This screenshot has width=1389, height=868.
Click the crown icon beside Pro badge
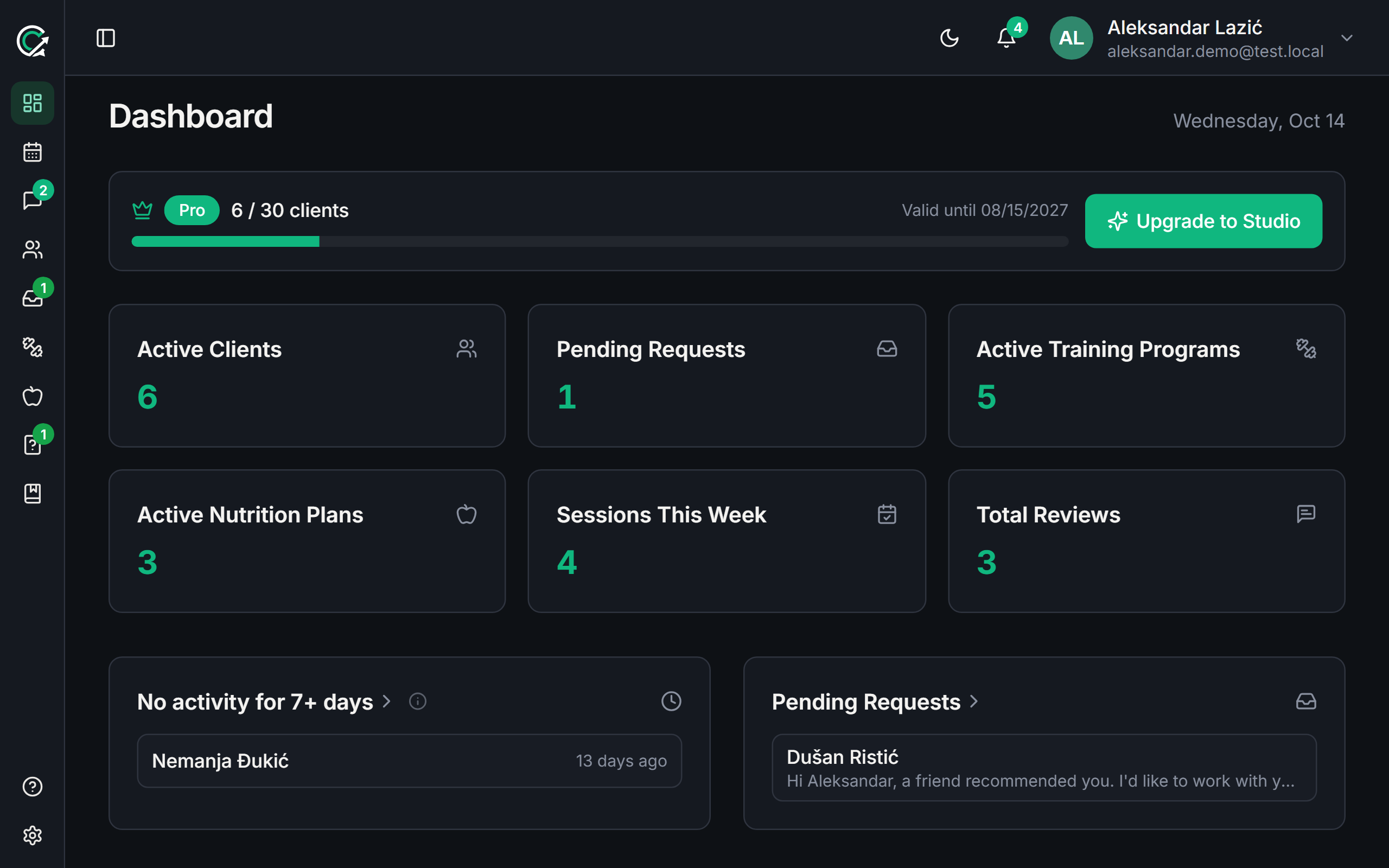(x=142, y=210)
